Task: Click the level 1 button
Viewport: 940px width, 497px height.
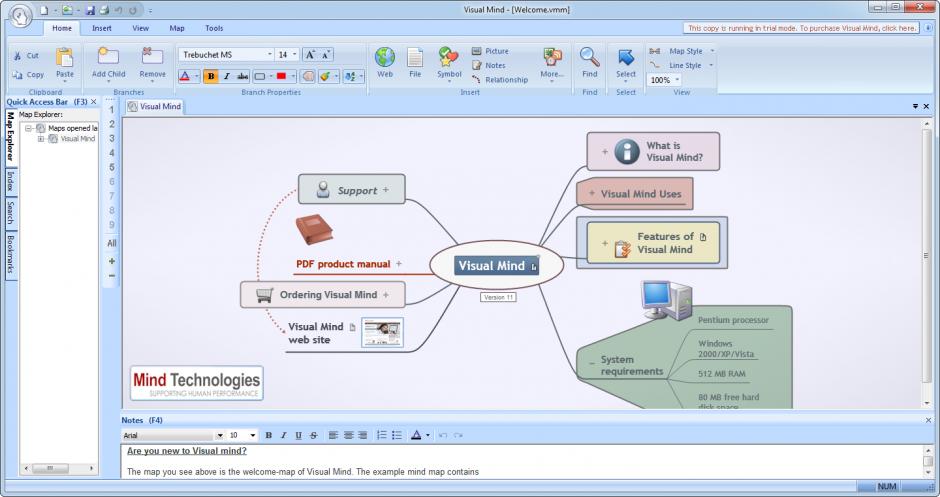Action: point(112,110)
